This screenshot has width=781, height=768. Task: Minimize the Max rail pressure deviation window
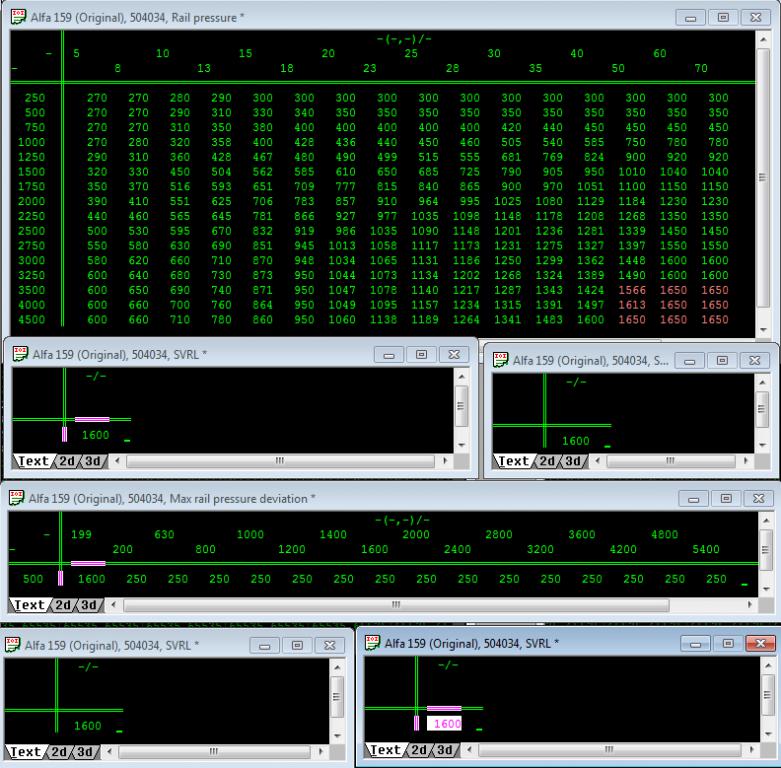pyautogui.click(x=693, y=499)
